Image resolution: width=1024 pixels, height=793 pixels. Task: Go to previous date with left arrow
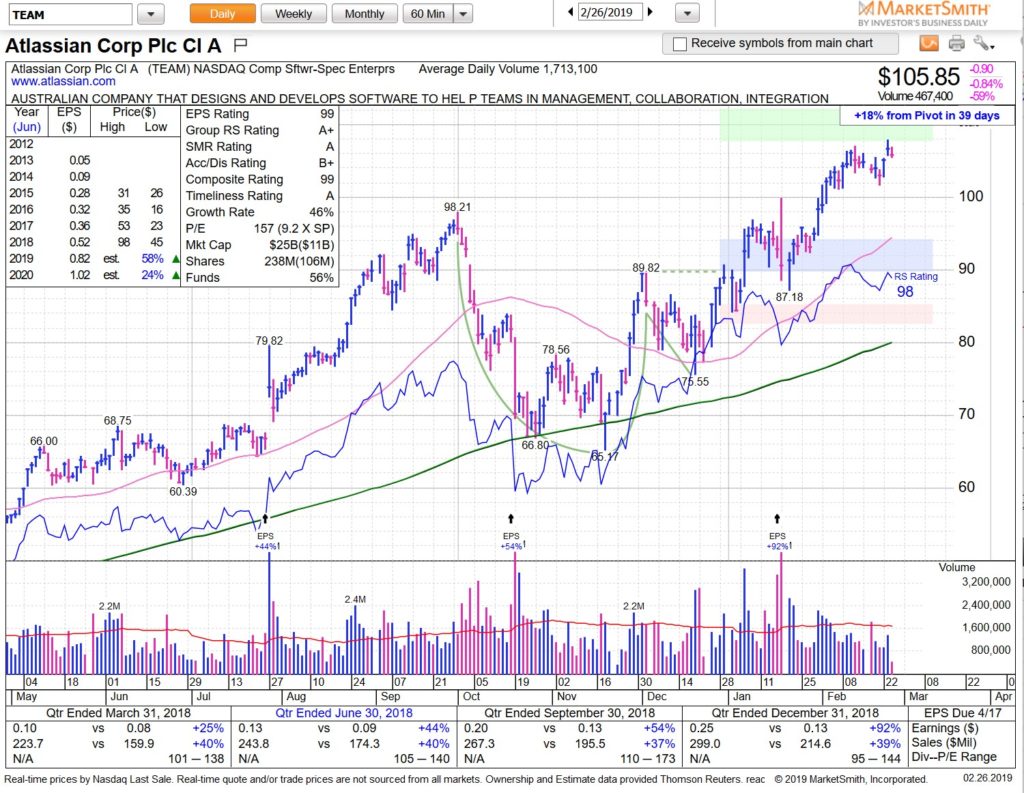point(571,12)
